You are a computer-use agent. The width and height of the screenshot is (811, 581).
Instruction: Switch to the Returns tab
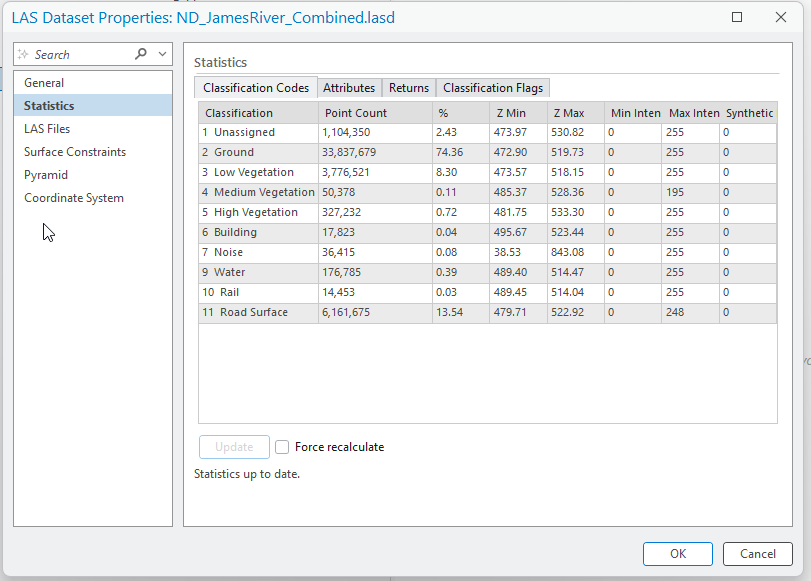coord(408,87)
